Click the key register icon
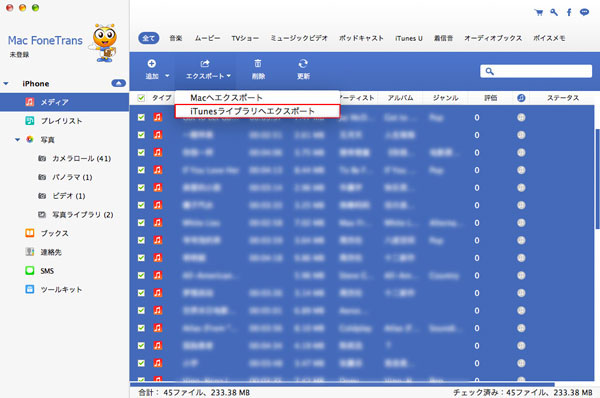 (x=554, y=13)
